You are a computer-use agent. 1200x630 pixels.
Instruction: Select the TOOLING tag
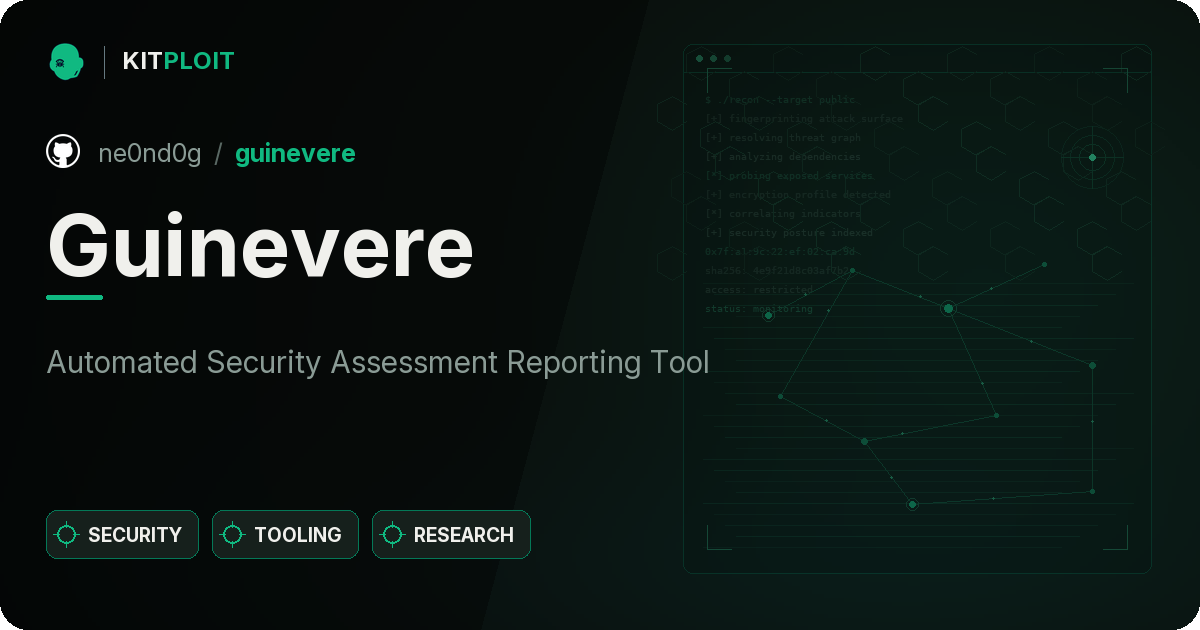point(285,535)
